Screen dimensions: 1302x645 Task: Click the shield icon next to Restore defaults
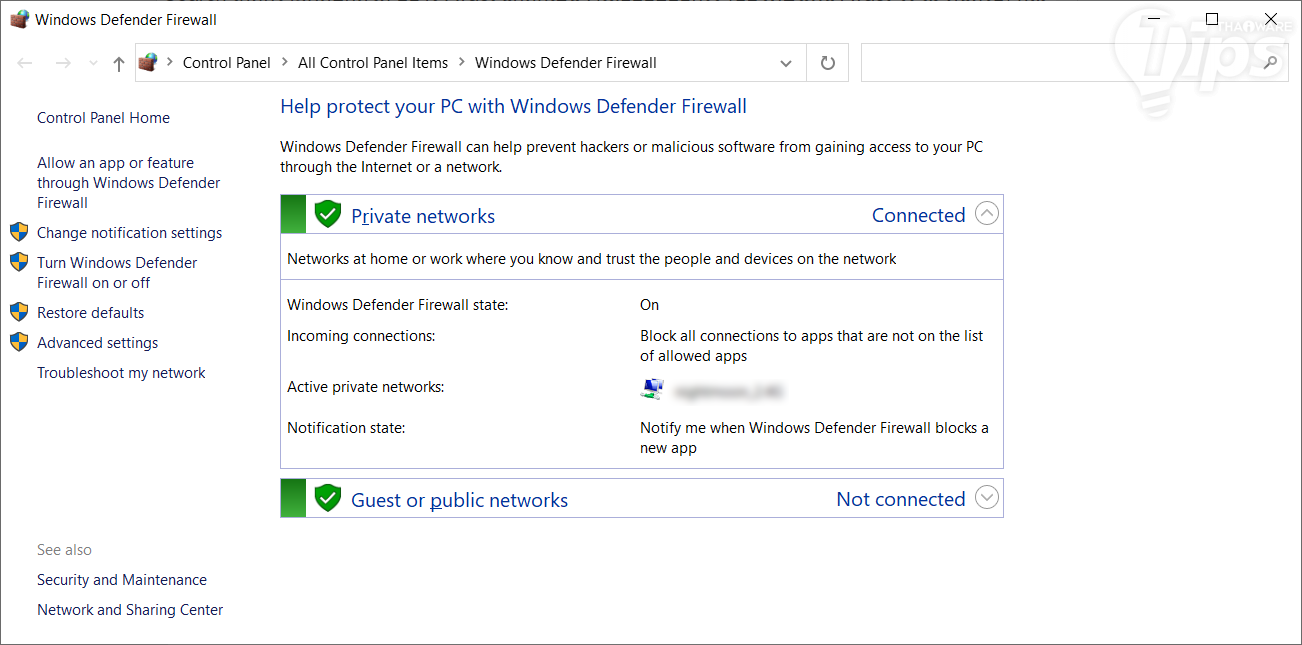click(x=19, y=312)
